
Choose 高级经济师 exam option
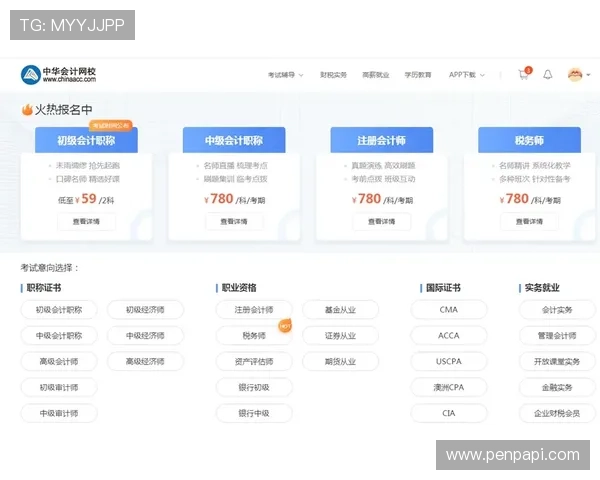145,361
